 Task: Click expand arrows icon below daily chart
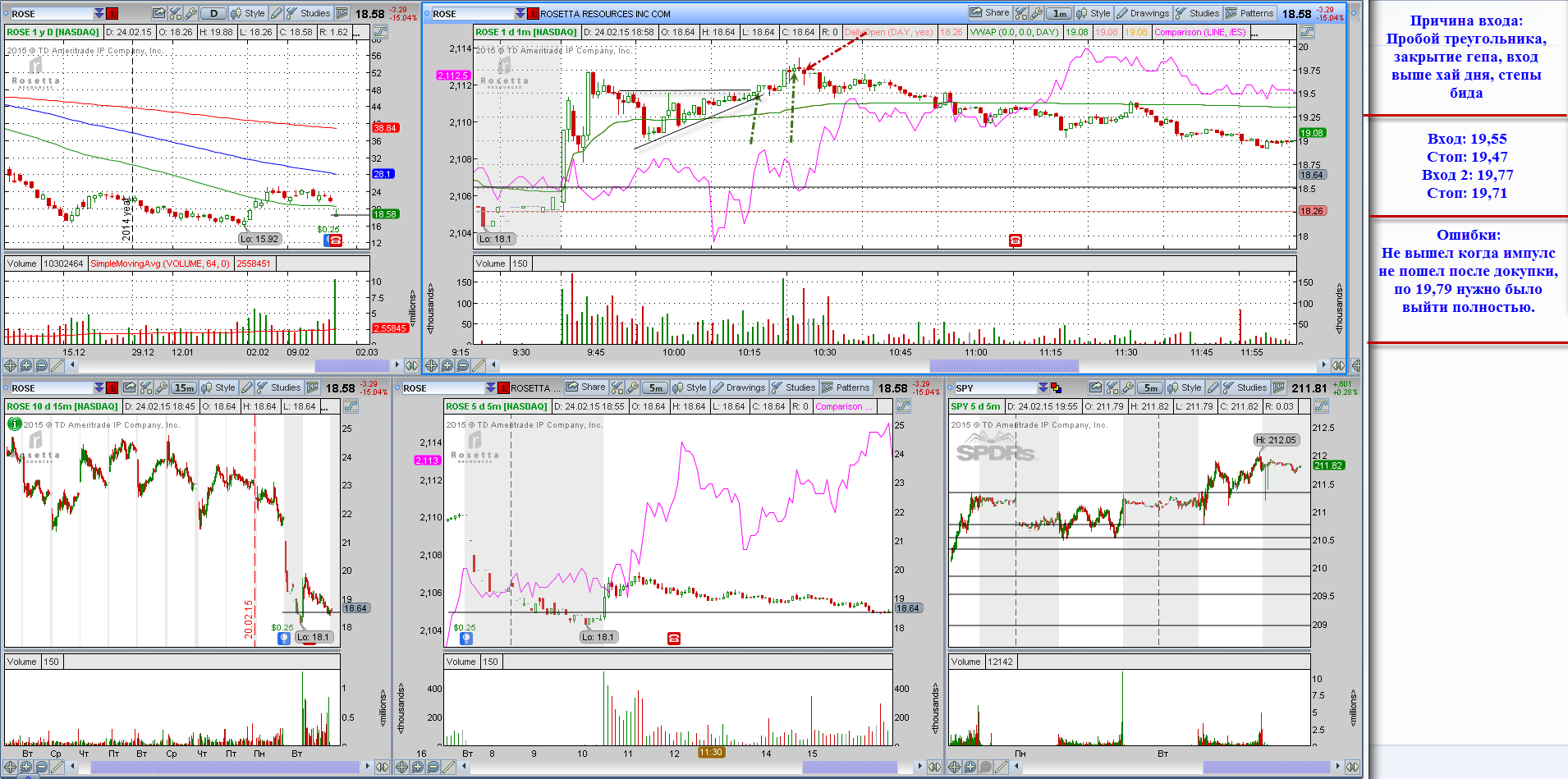point(411,365)
